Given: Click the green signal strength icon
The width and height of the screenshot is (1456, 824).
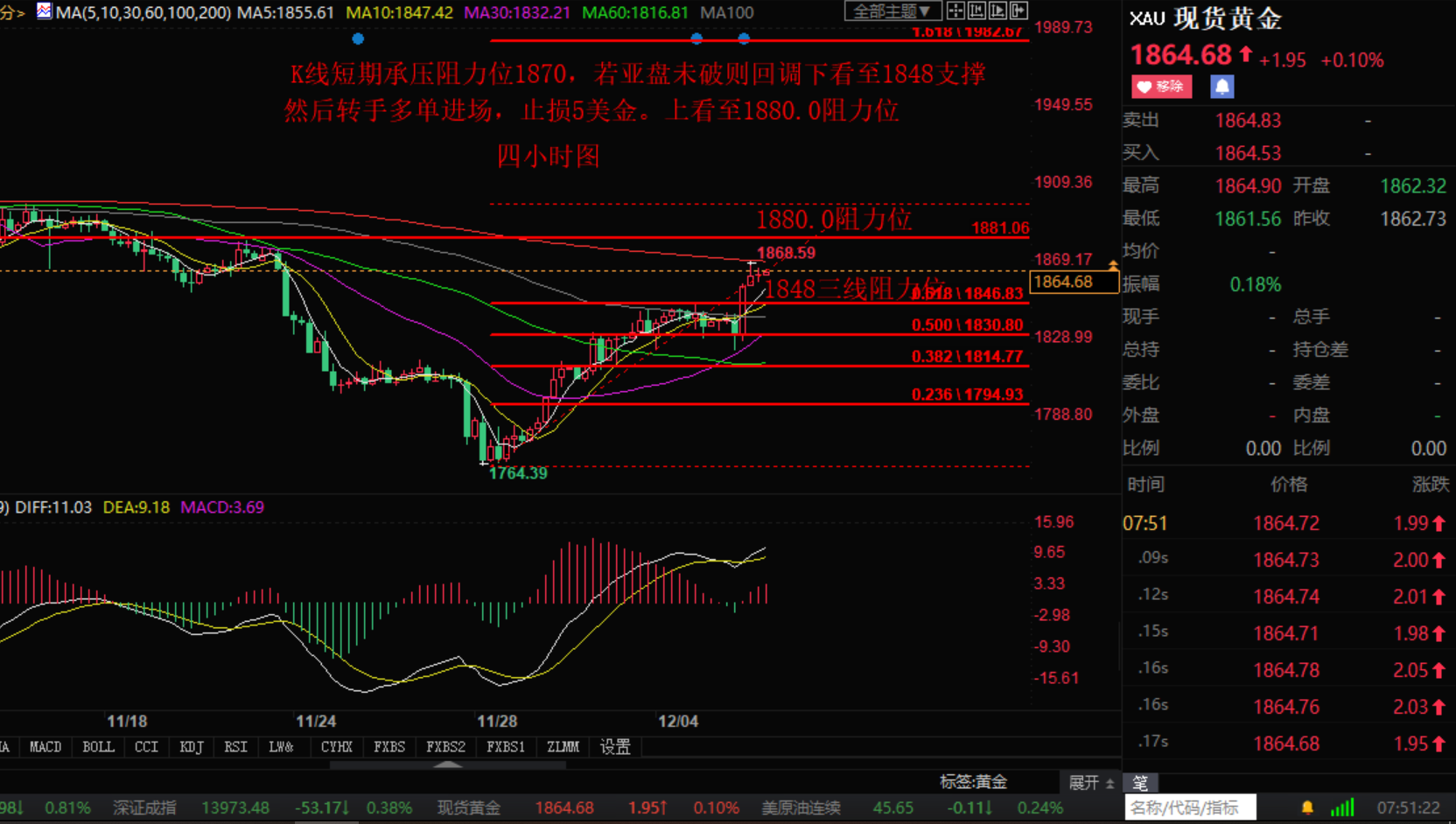Looking at the screenshot, I should [x=1342, y=807].
